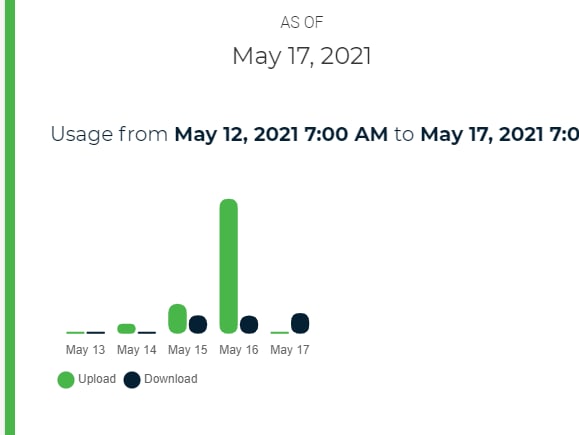Select the May 17 download bar

(x=300, y=323)
